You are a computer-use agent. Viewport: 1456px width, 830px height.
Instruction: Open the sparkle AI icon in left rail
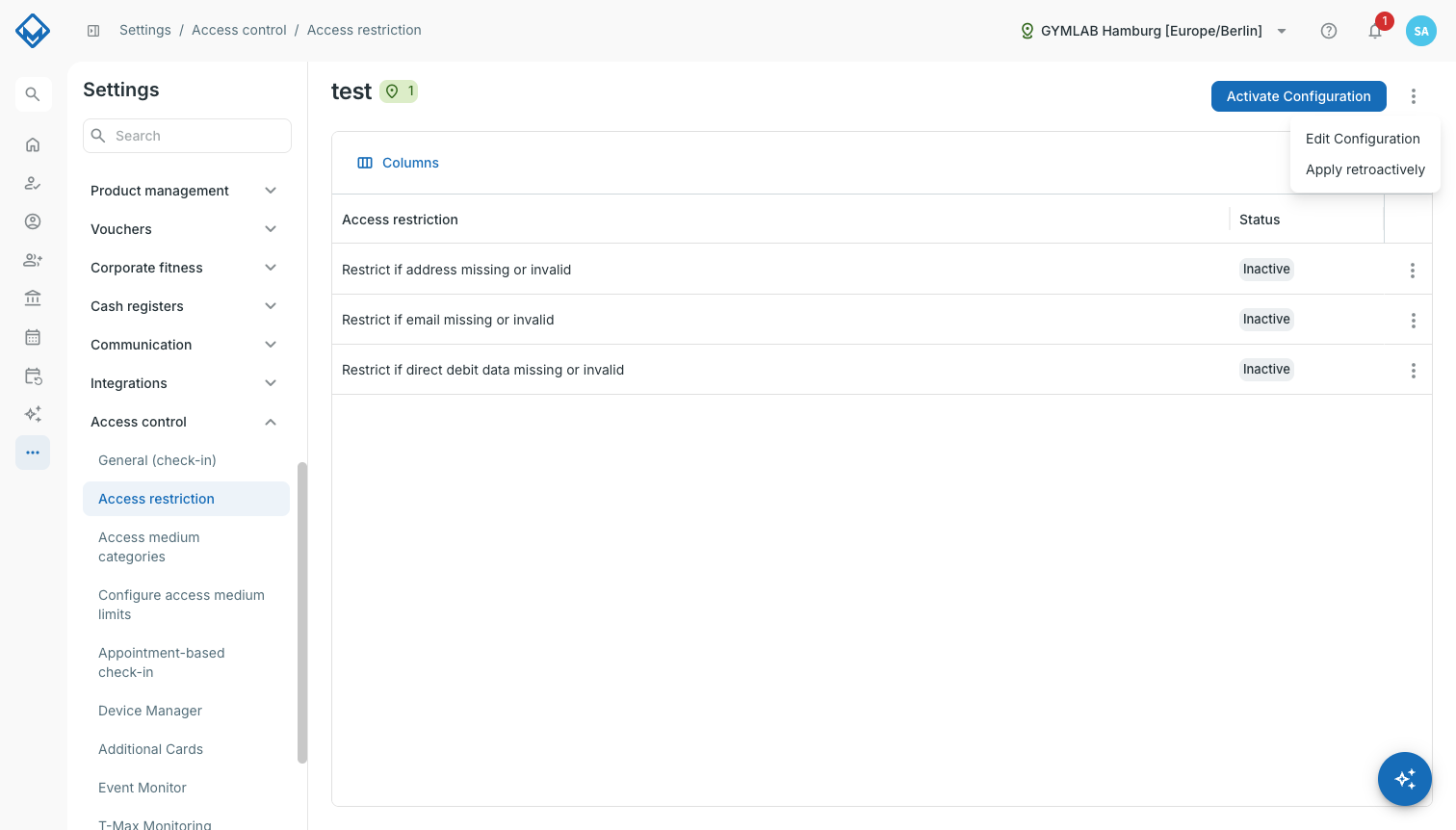tap(33, 414)
